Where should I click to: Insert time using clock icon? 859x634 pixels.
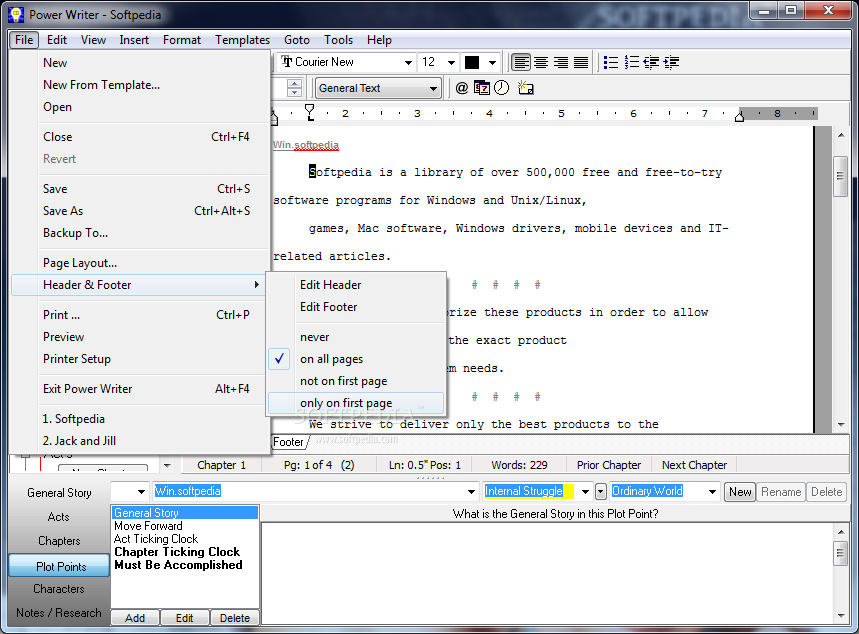tap(501, 88)
